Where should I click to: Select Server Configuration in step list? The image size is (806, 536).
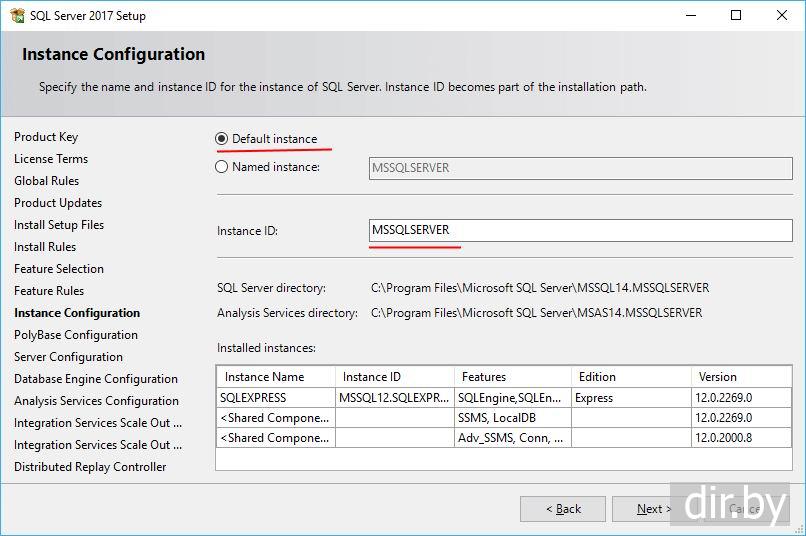pyautogui.click(x=68, y=357)
